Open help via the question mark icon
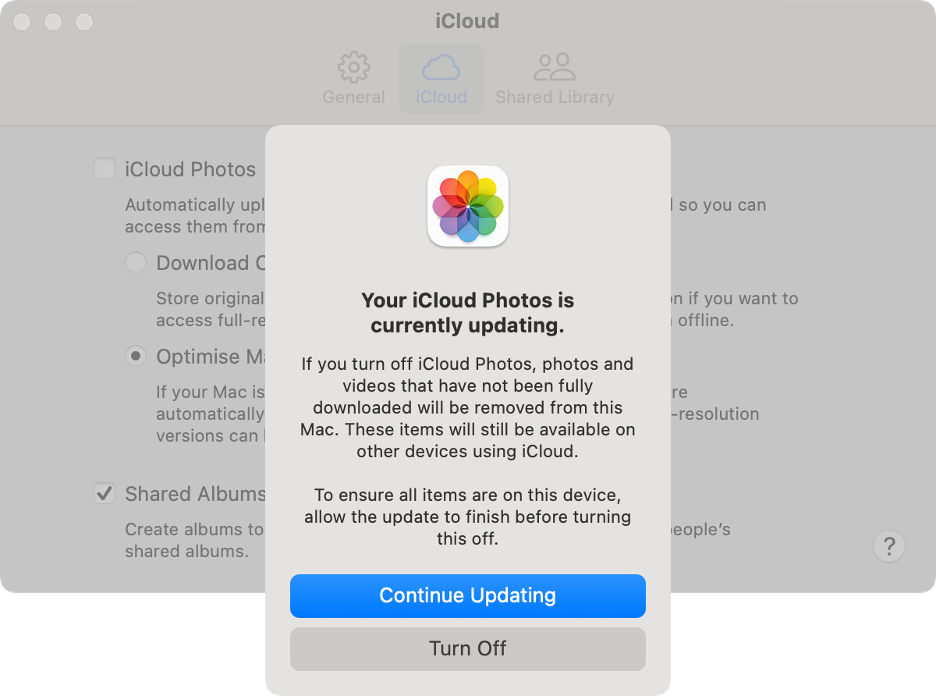The image size is (936, 696). 889,546
